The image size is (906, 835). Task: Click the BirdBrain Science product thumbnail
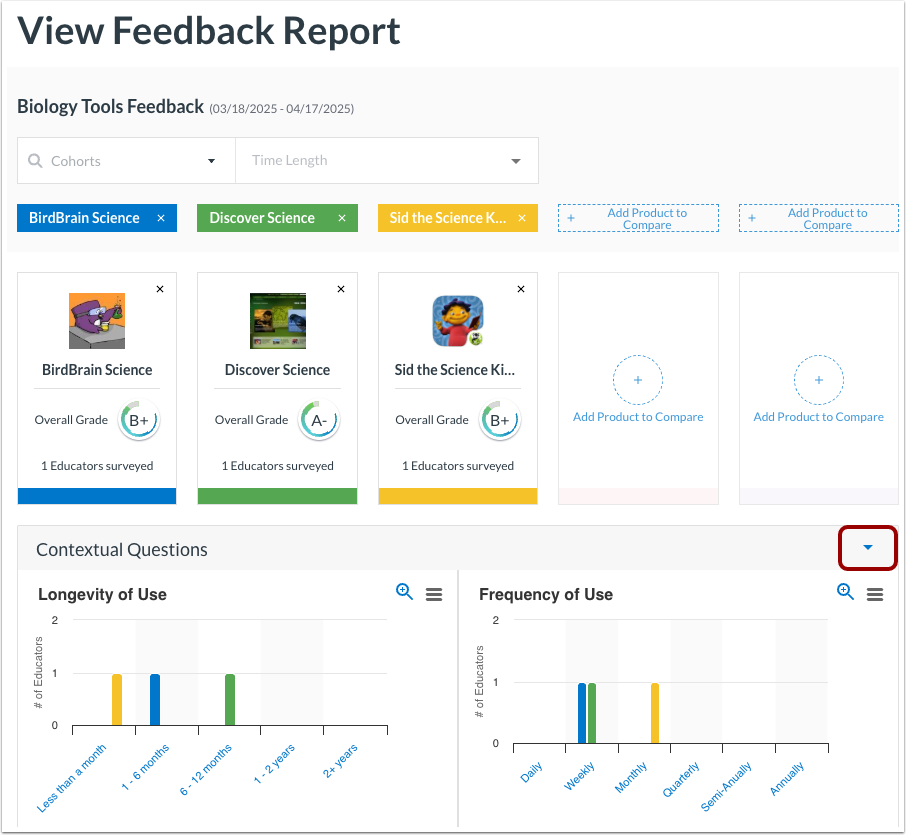click(x=96, y=320)
